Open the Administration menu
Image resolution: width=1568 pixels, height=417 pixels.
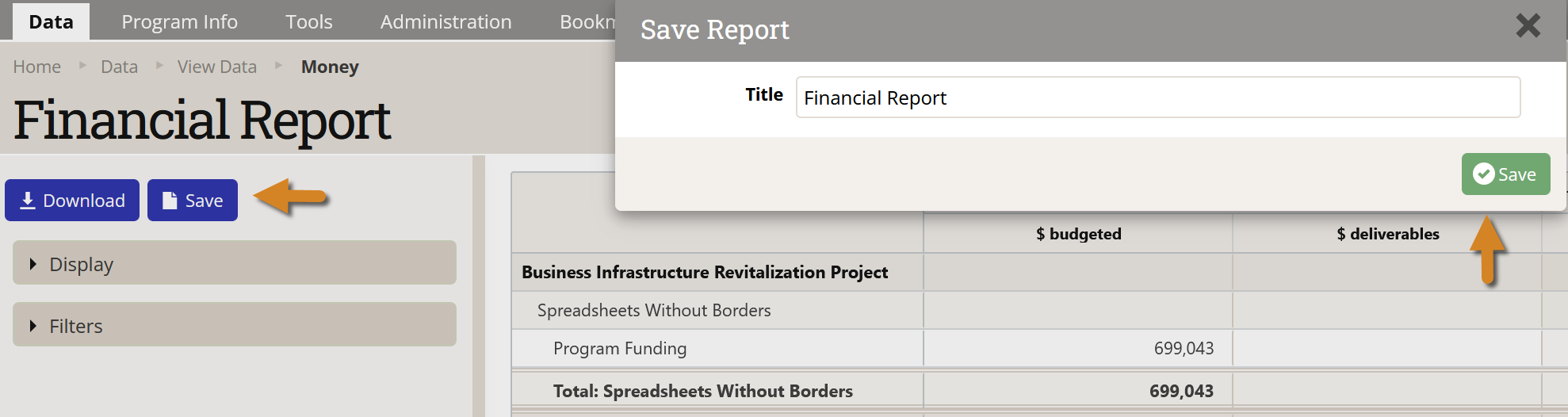[446, 21]
